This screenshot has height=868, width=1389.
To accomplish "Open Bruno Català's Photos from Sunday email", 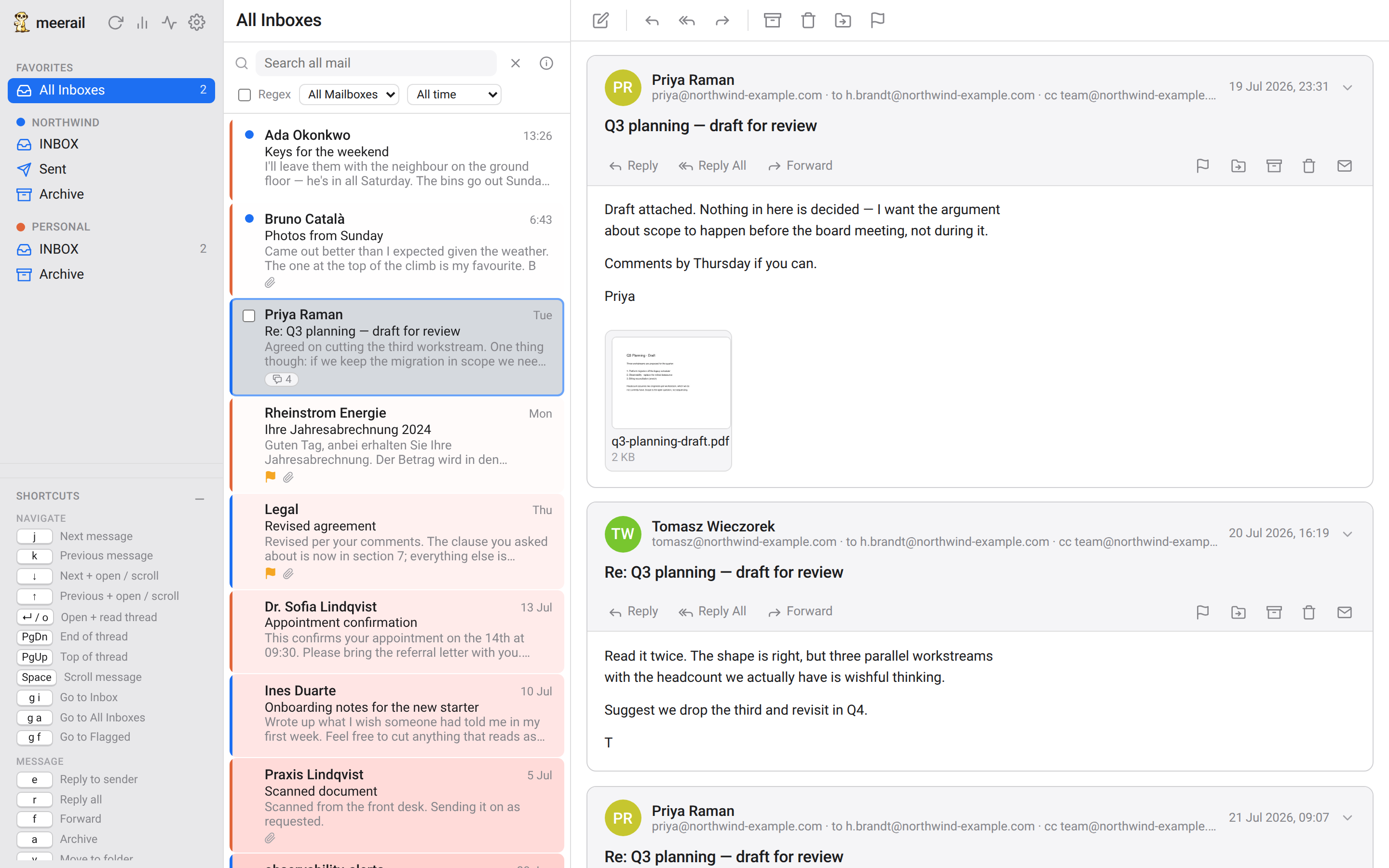I will coord(396,250).
